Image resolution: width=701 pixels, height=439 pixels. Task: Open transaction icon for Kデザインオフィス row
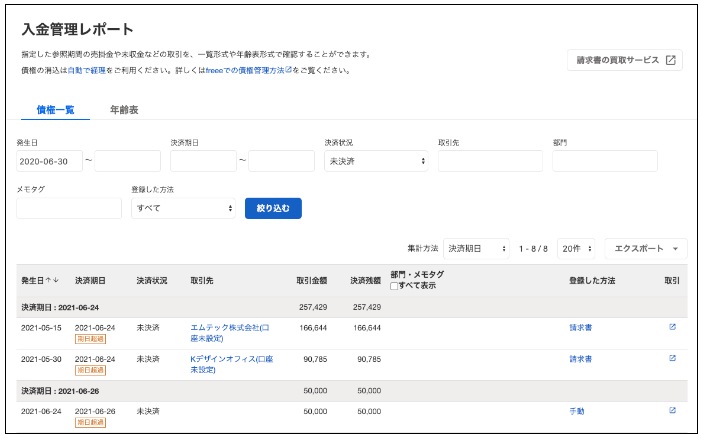[x=672, y=358]
